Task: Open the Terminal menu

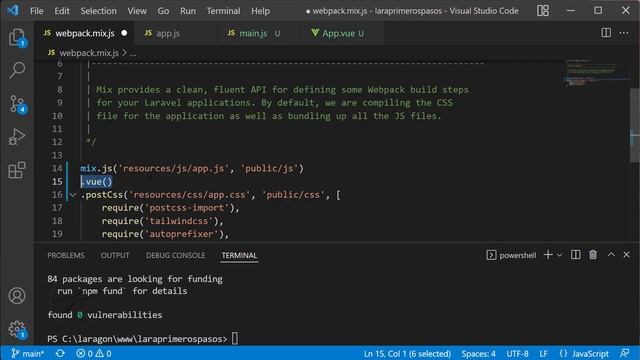Action: tap(223, 11)
